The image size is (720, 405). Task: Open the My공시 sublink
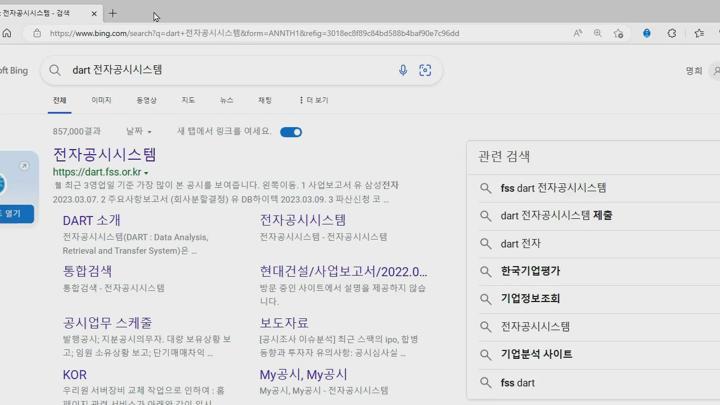tap(304, 374)
